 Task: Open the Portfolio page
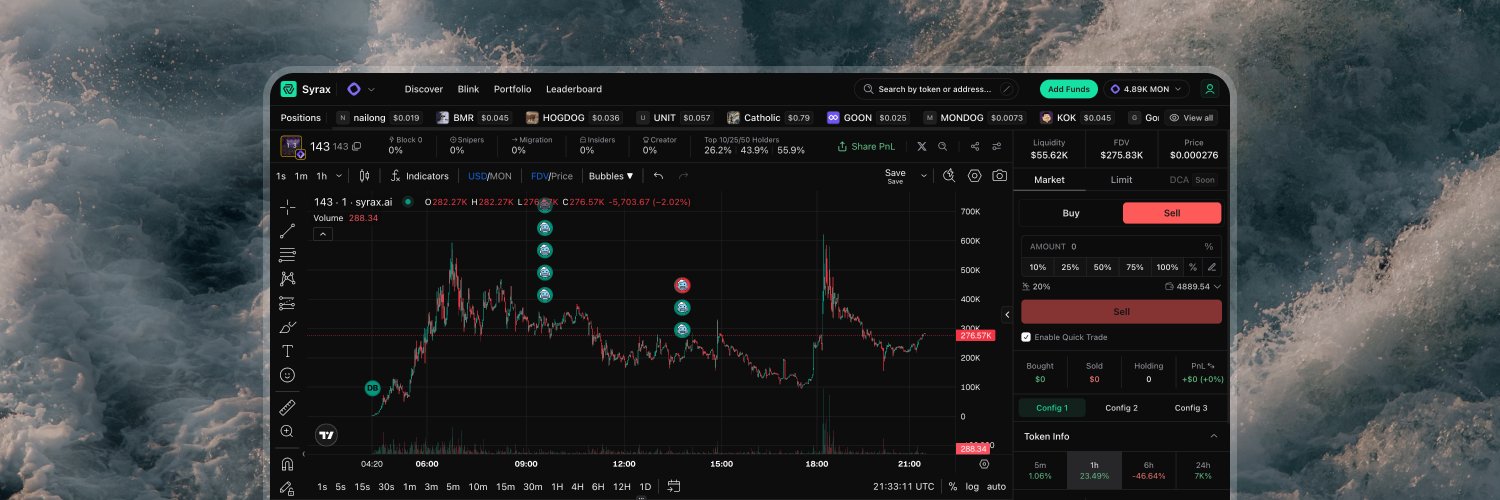click(x=513, y=89)
